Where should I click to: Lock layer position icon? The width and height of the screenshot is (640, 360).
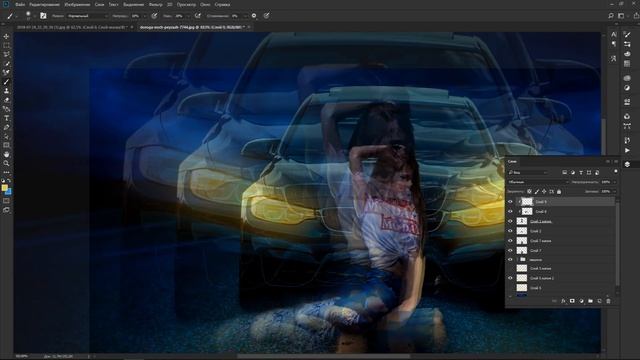pyautogui.click(x=544, y=191)
